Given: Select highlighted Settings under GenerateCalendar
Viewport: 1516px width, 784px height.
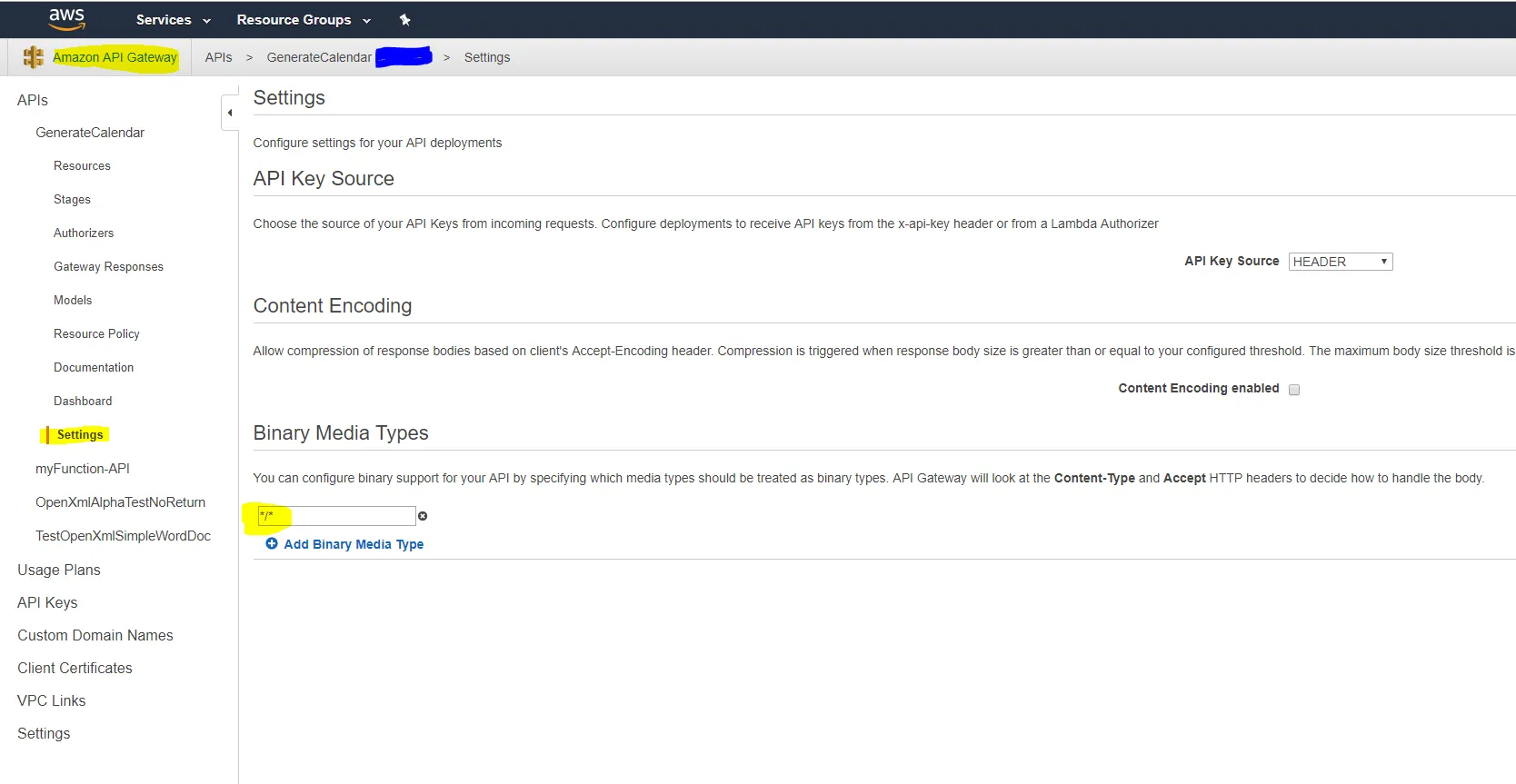Looking at the screenshot, I should click(80, 435).
